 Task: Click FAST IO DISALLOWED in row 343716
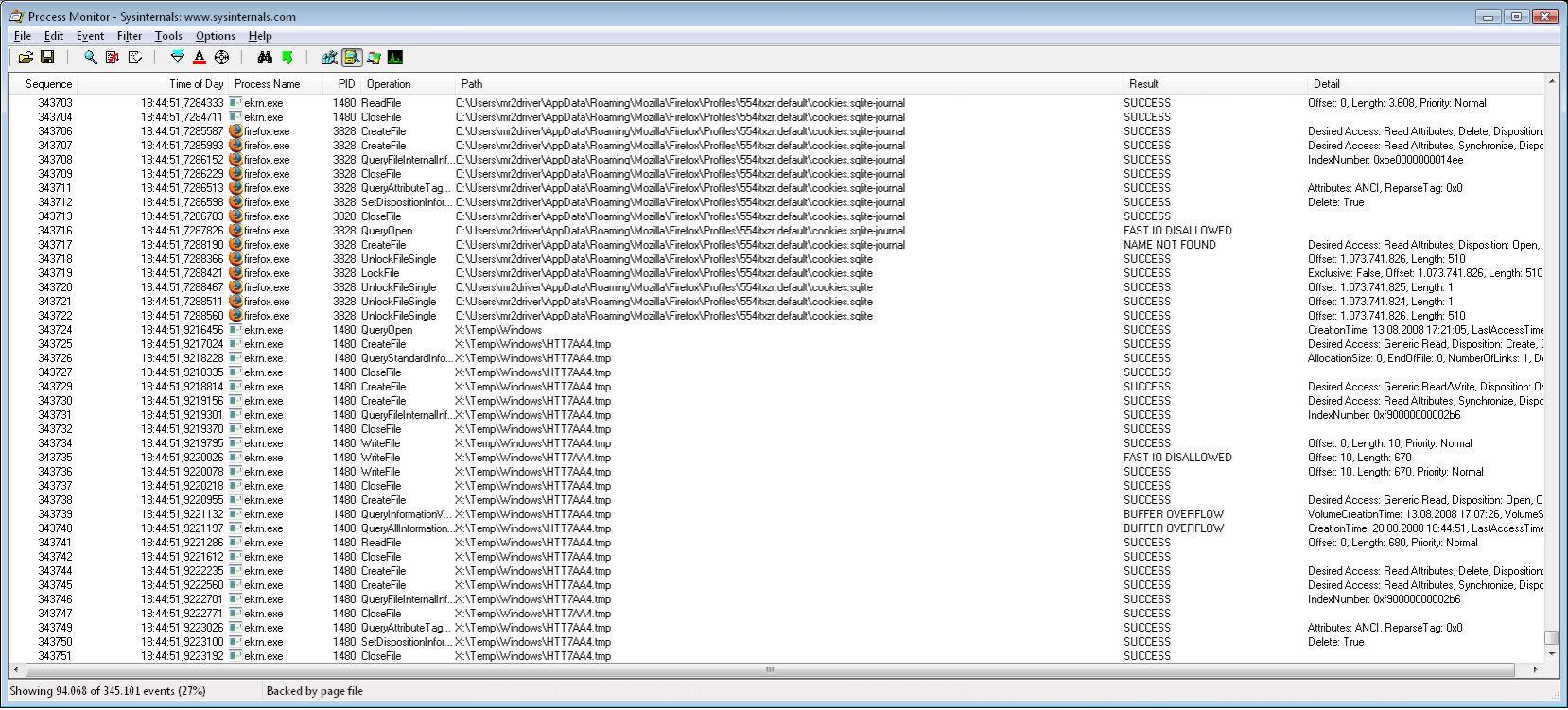[x=1177, y=231]
